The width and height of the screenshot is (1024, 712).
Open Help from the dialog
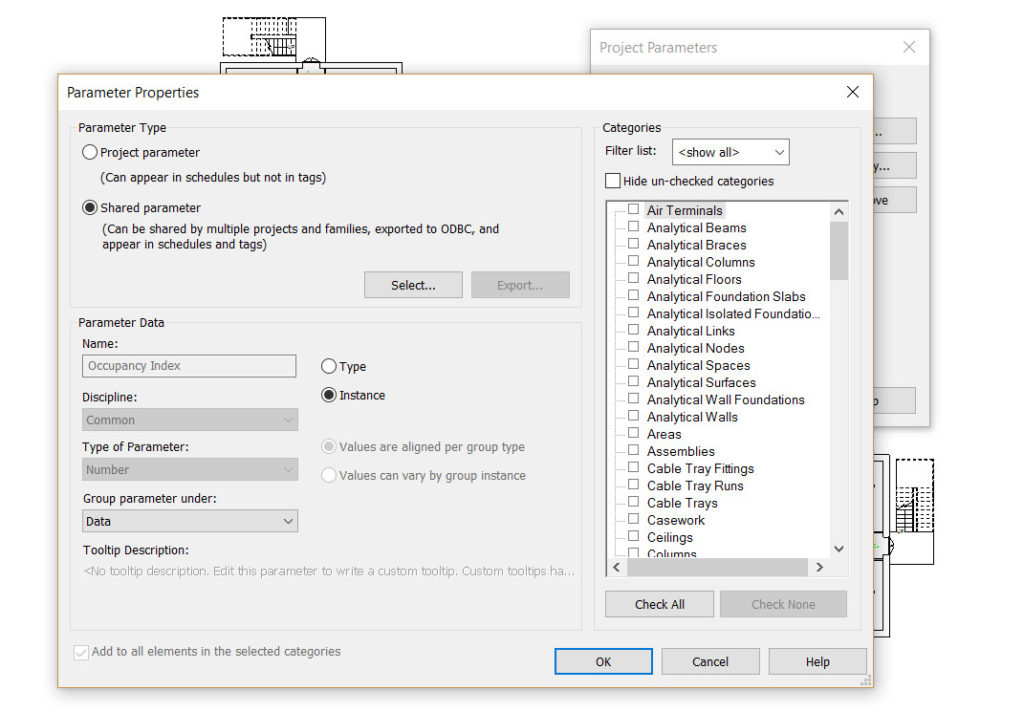coord(818,662)
